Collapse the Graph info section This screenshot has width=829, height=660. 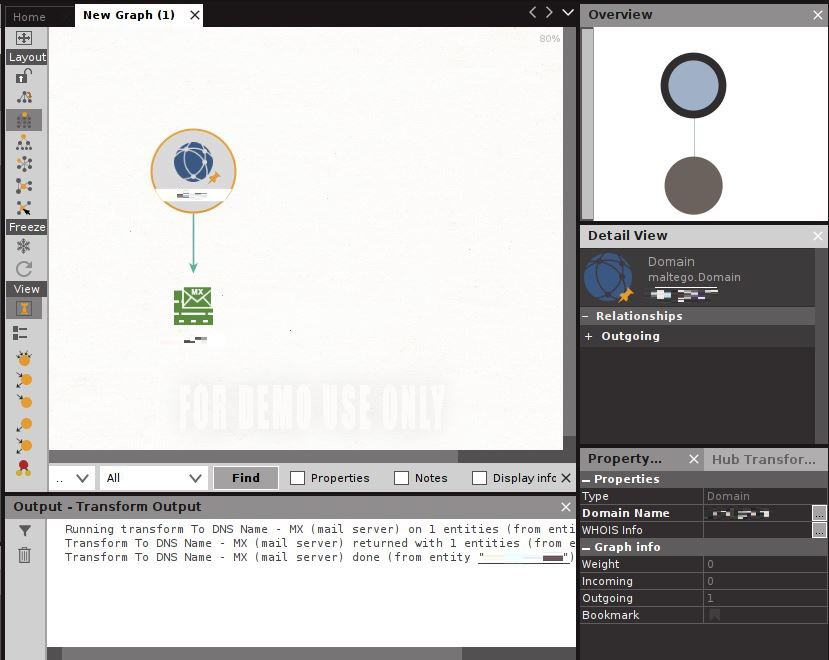[x=586, y=548]
